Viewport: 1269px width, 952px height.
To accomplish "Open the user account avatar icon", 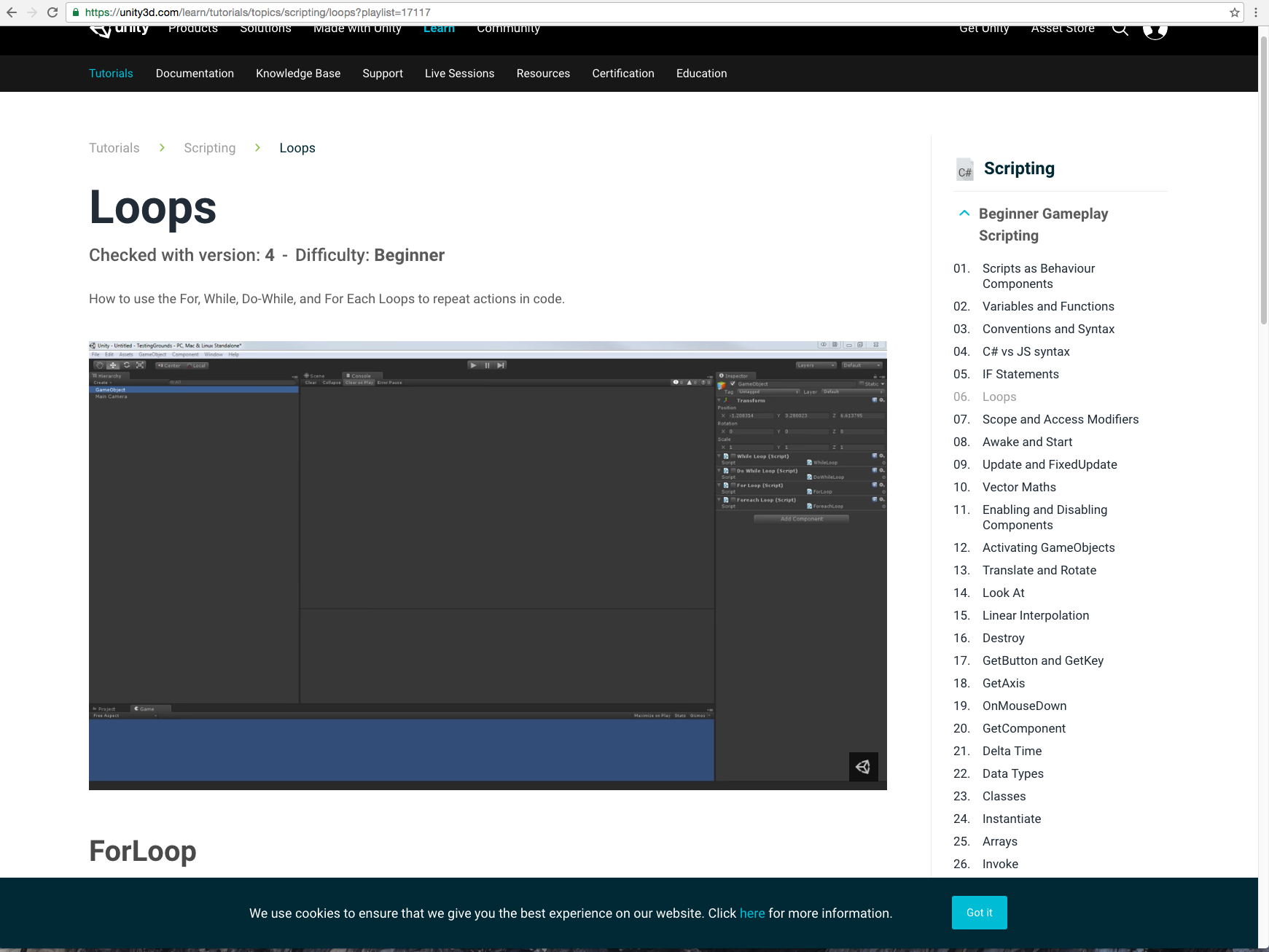I will click(x=1155, y=31).
